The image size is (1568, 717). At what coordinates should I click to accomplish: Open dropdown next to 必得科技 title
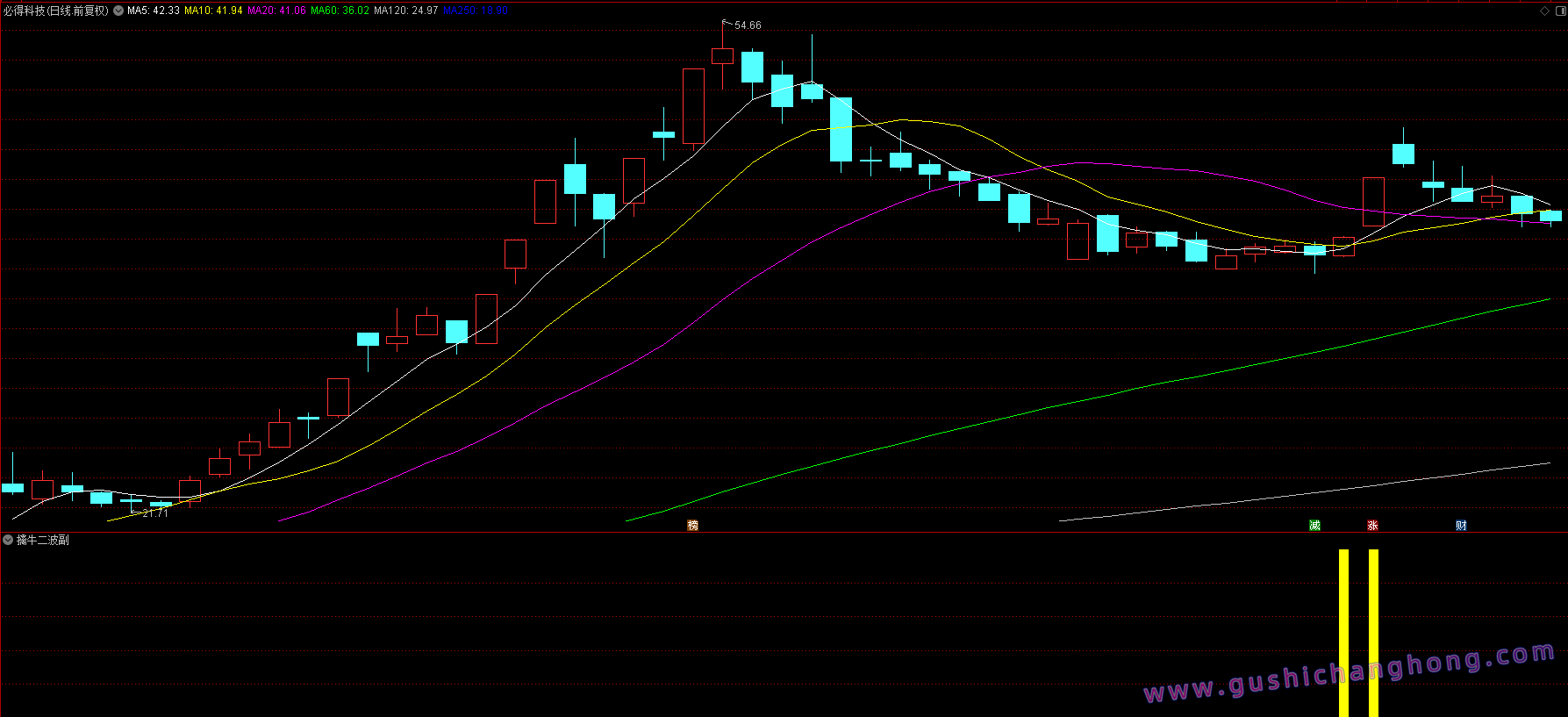point(118,11)
